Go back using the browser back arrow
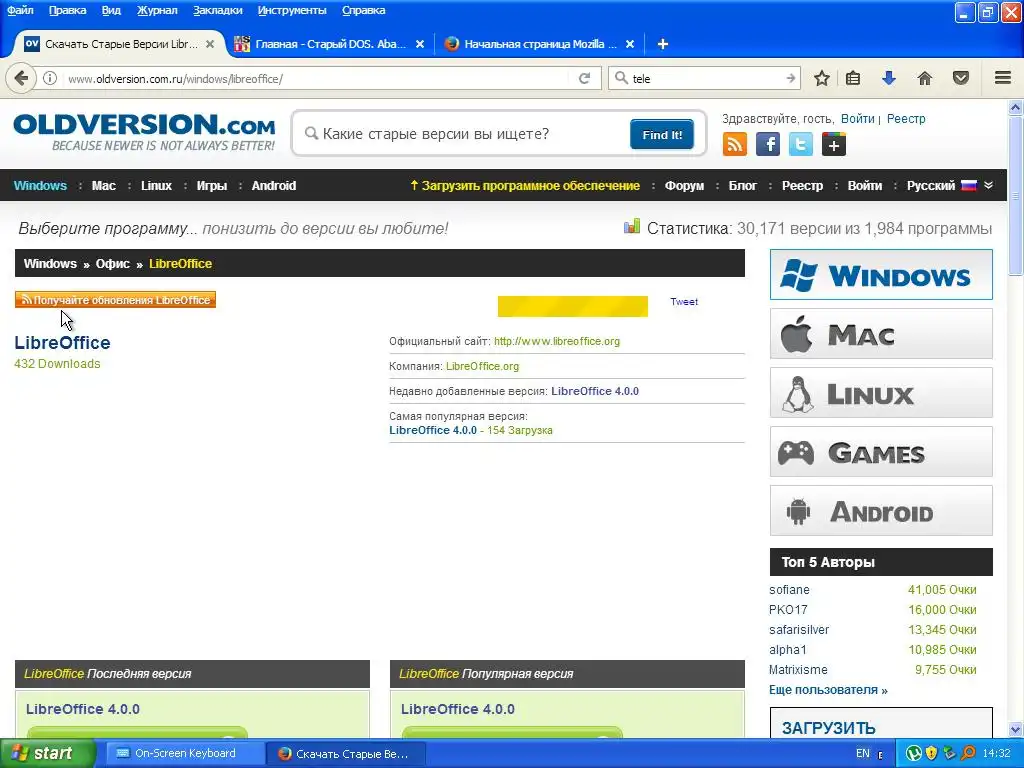 (21, 78)
